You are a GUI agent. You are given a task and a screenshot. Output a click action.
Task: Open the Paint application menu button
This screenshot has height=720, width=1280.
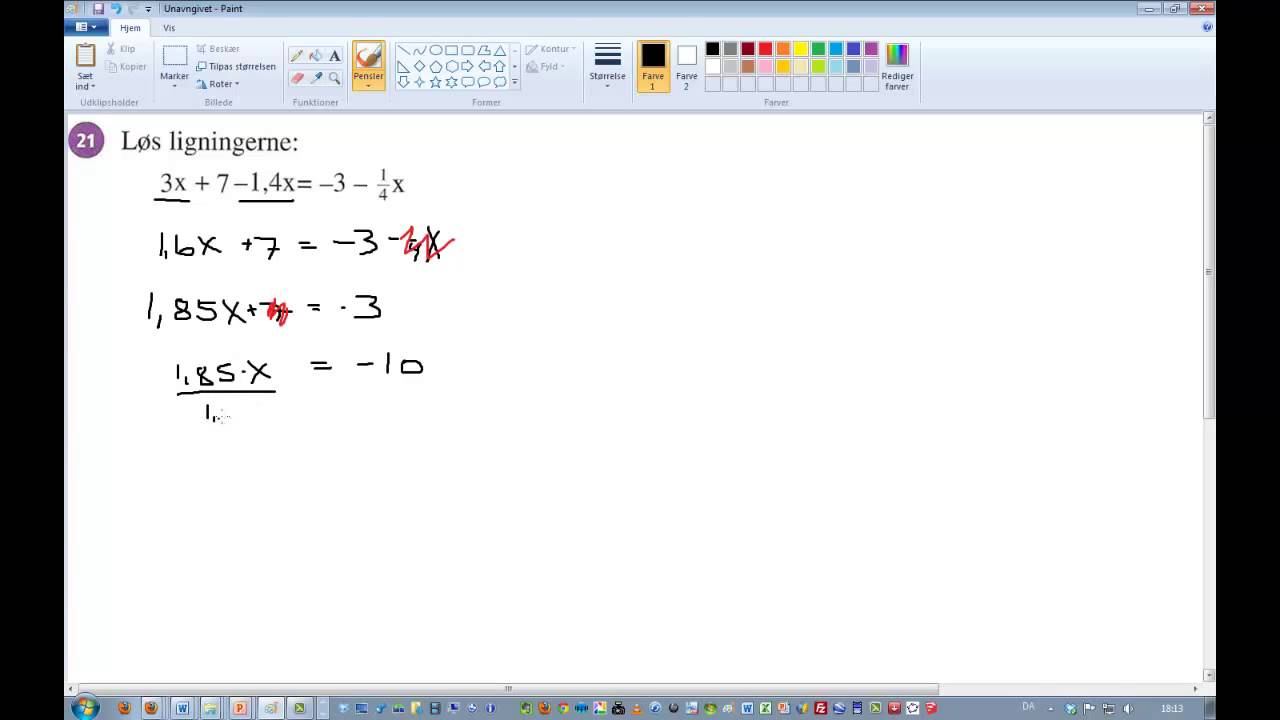(x=86, y=27)
